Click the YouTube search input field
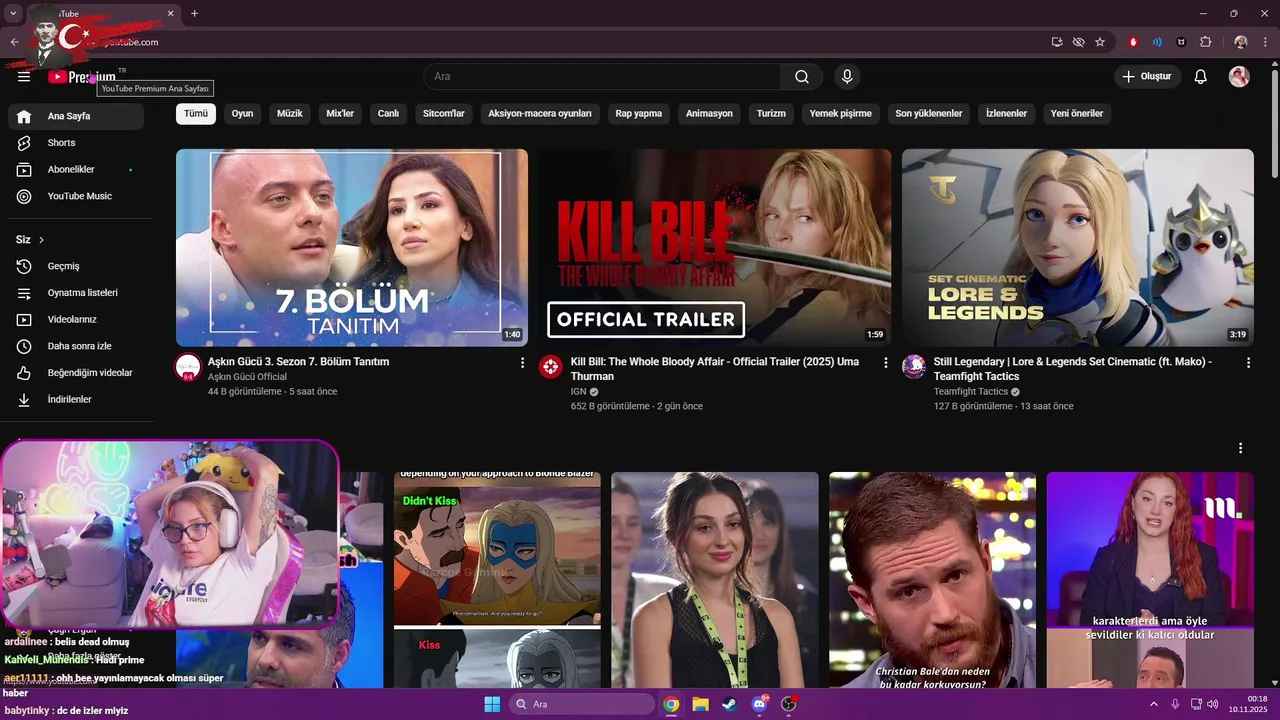The height and width of the screenshot is (720, 1280). [602, 77]
